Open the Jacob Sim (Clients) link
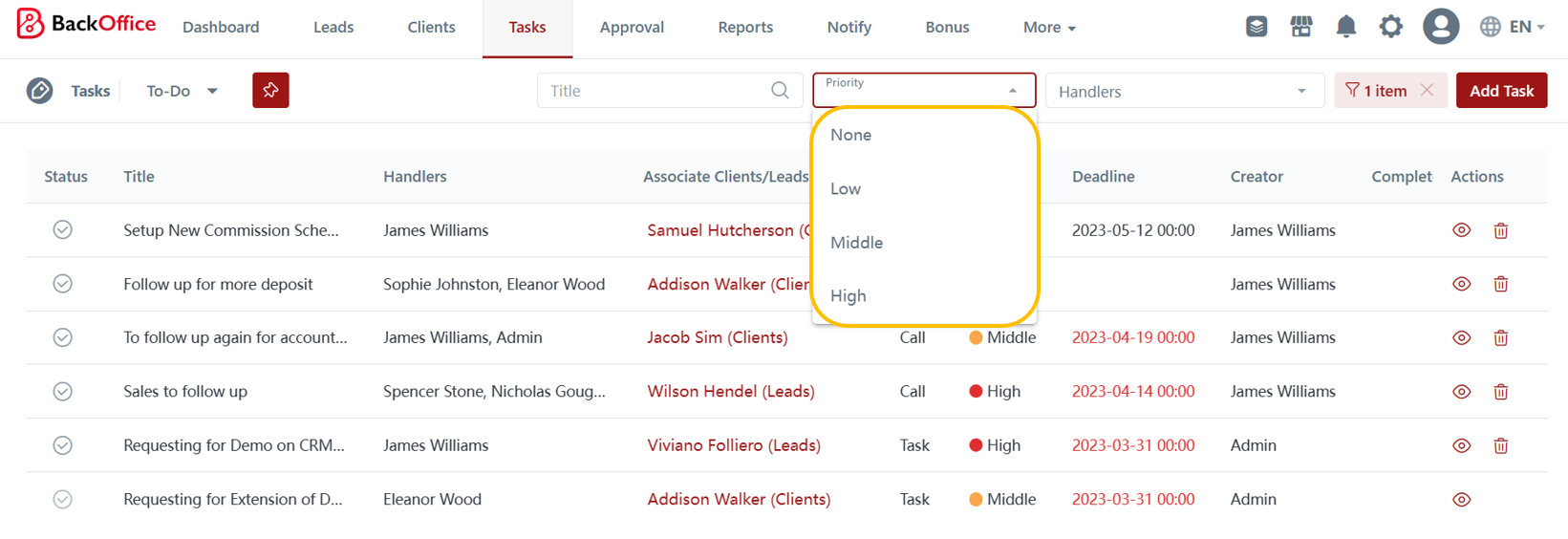Image resolution: width=1568 pixels, height=539 pixels. 717,337
